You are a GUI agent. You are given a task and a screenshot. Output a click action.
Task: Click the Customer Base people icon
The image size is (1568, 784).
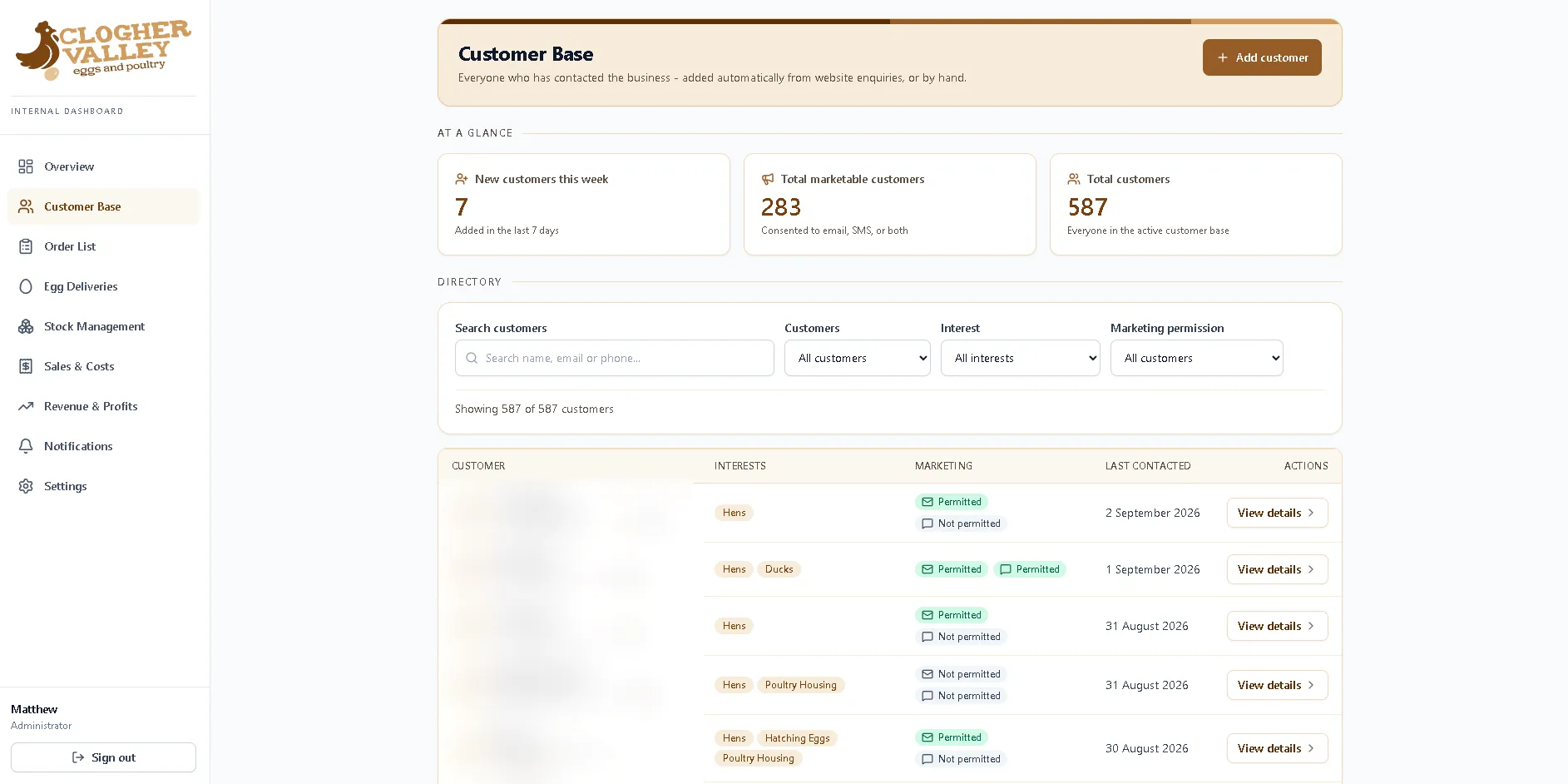[26, 206]
